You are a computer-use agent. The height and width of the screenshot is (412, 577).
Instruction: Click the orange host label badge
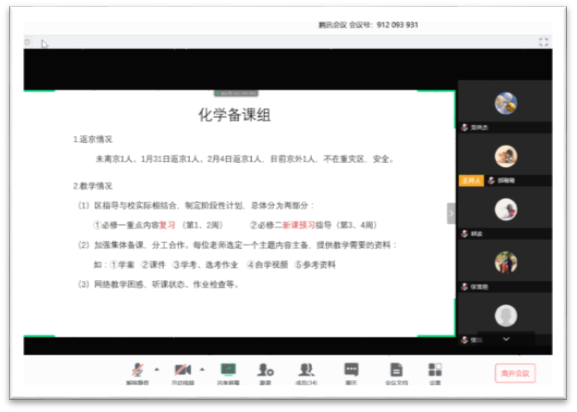(471, 181)
